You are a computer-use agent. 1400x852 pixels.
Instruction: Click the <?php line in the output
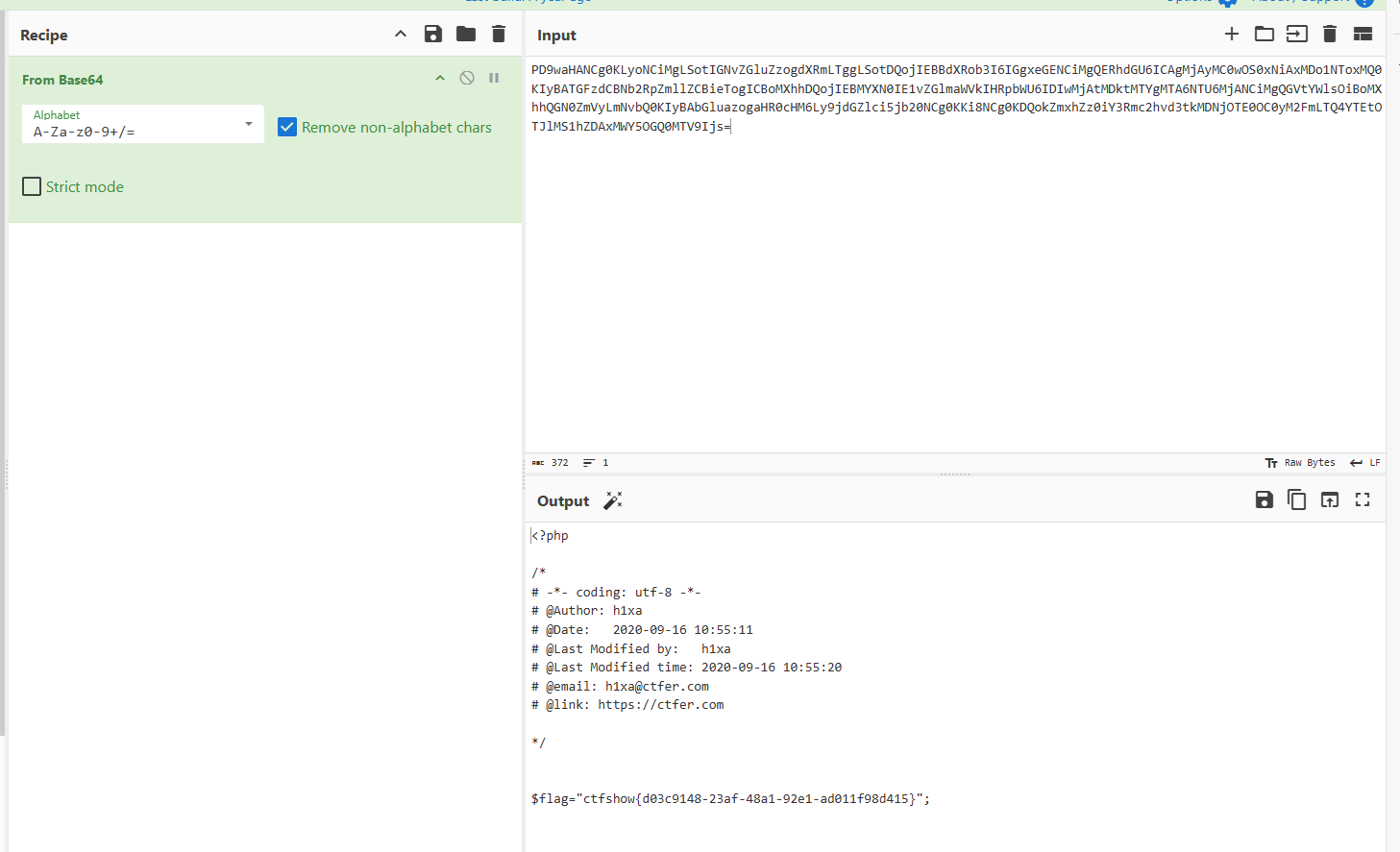pyautogui.click(x=550, y=536)
